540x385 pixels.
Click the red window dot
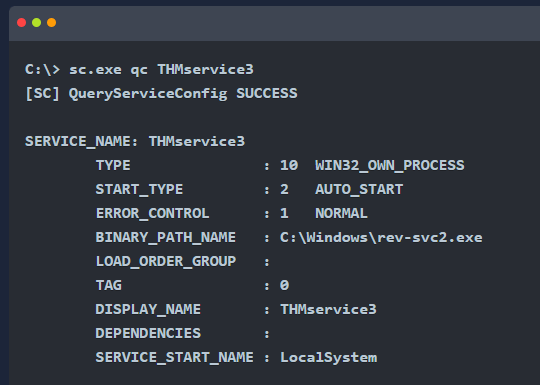pos(21,23)
